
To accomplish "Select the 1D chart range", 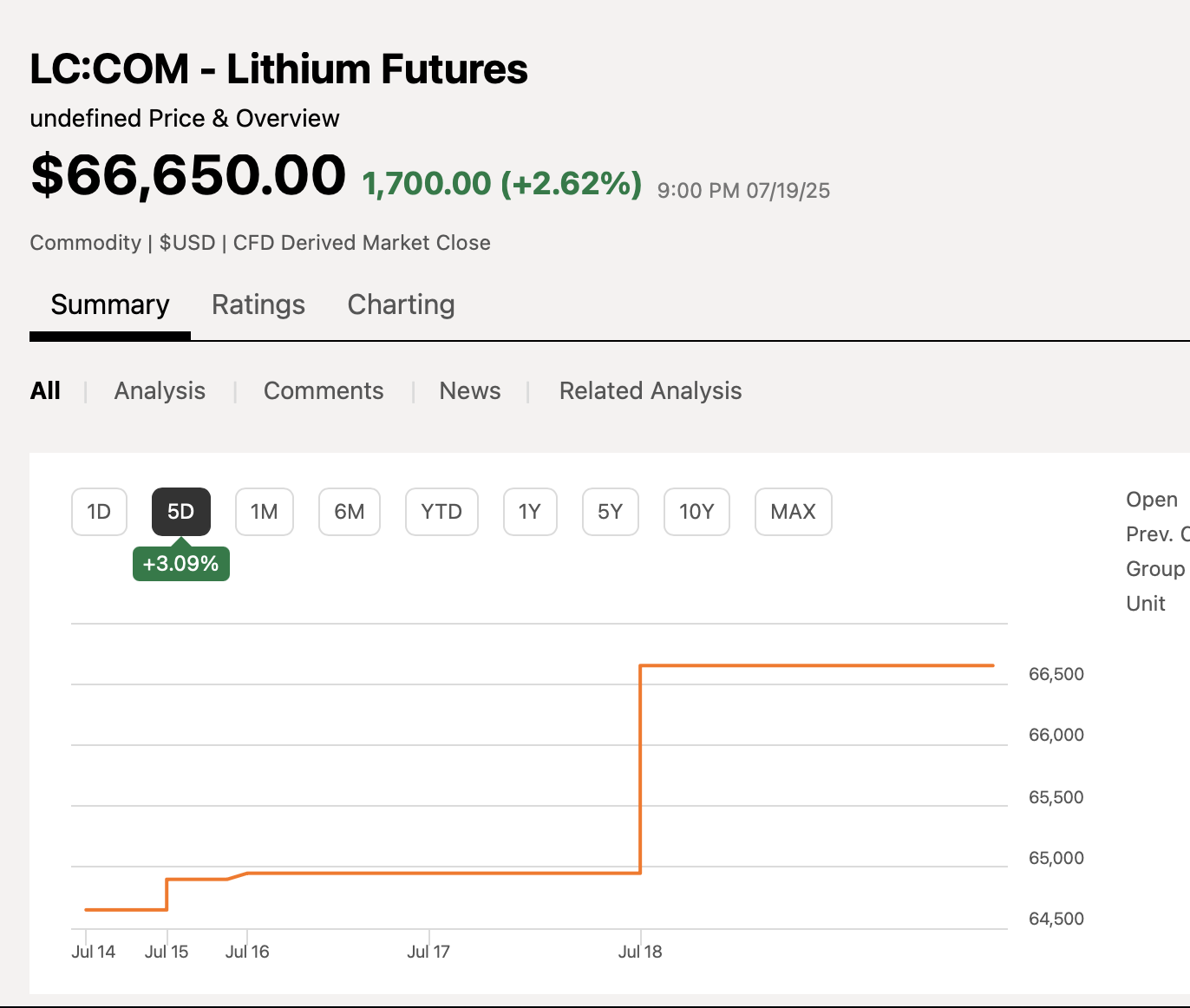I will tap(99, 512).
